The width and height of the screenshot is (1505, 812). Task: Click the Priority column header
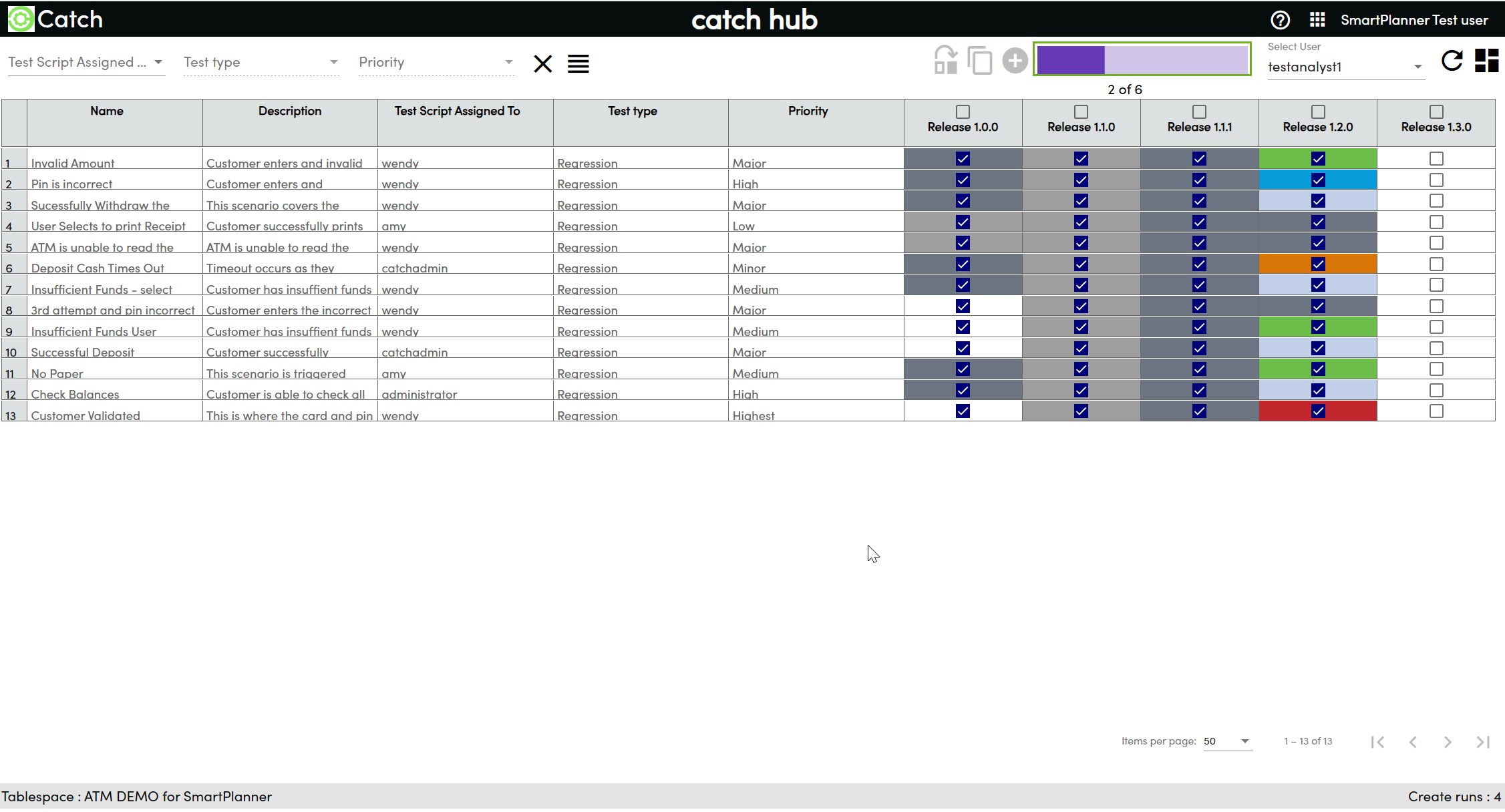tap(808, 112)
